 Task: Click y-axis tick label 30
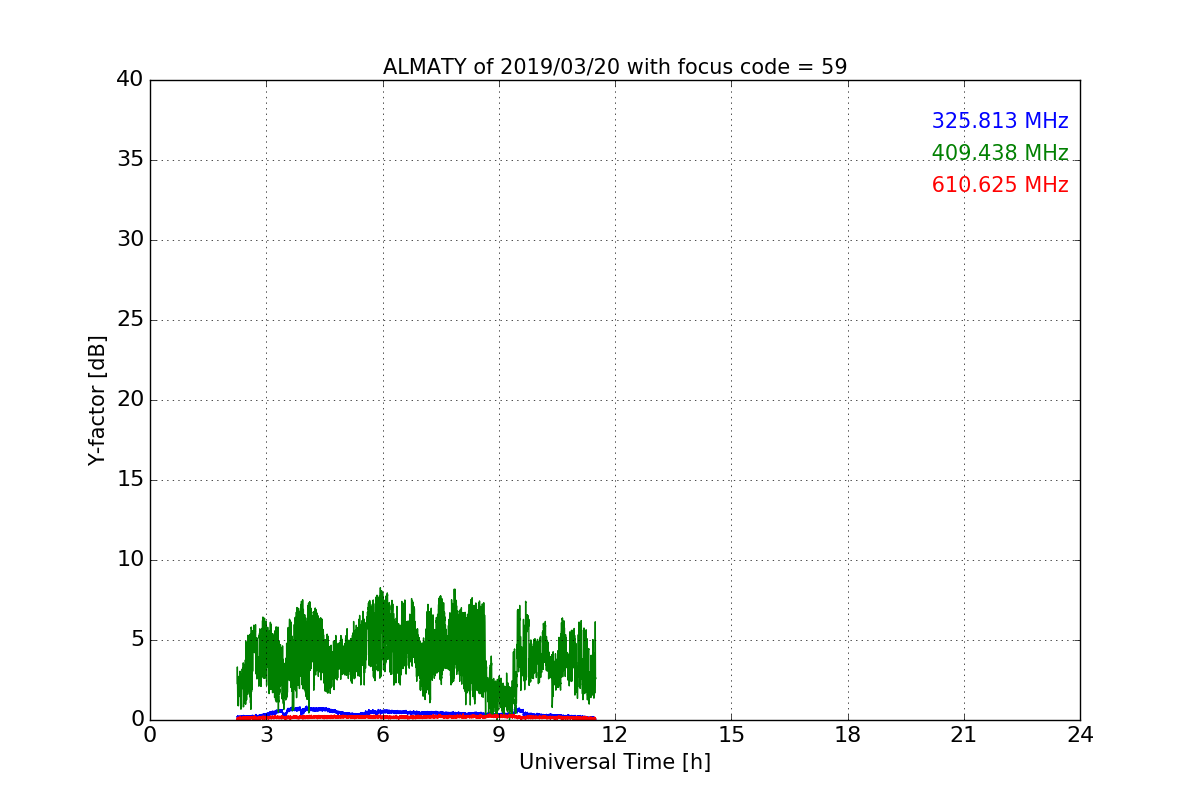click(130, 240)
